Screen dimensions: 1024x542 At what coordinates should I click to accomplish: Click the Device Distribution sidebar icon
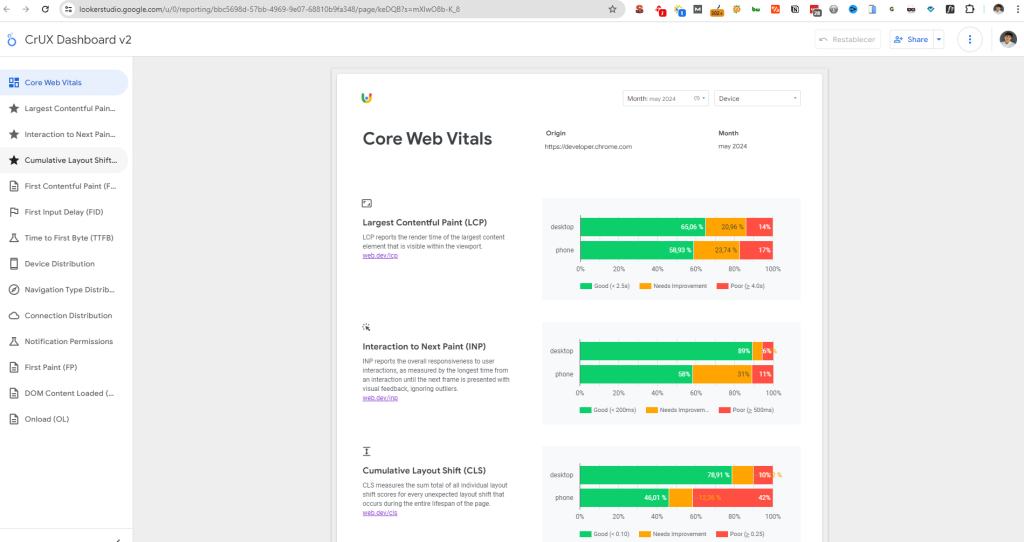point(14,264)
